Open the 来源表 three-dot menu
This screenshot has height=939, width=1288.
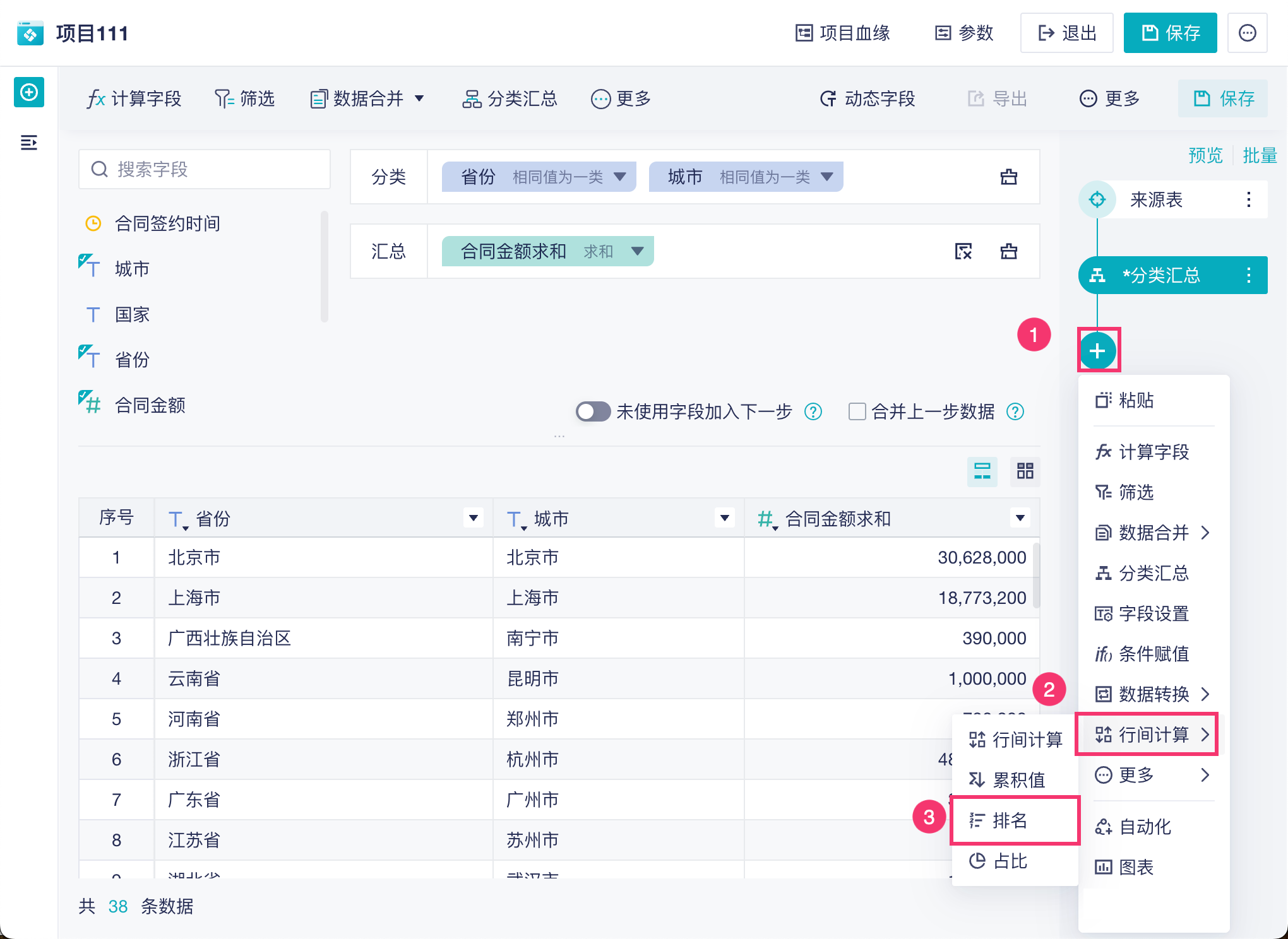[x=1248, y=200]
